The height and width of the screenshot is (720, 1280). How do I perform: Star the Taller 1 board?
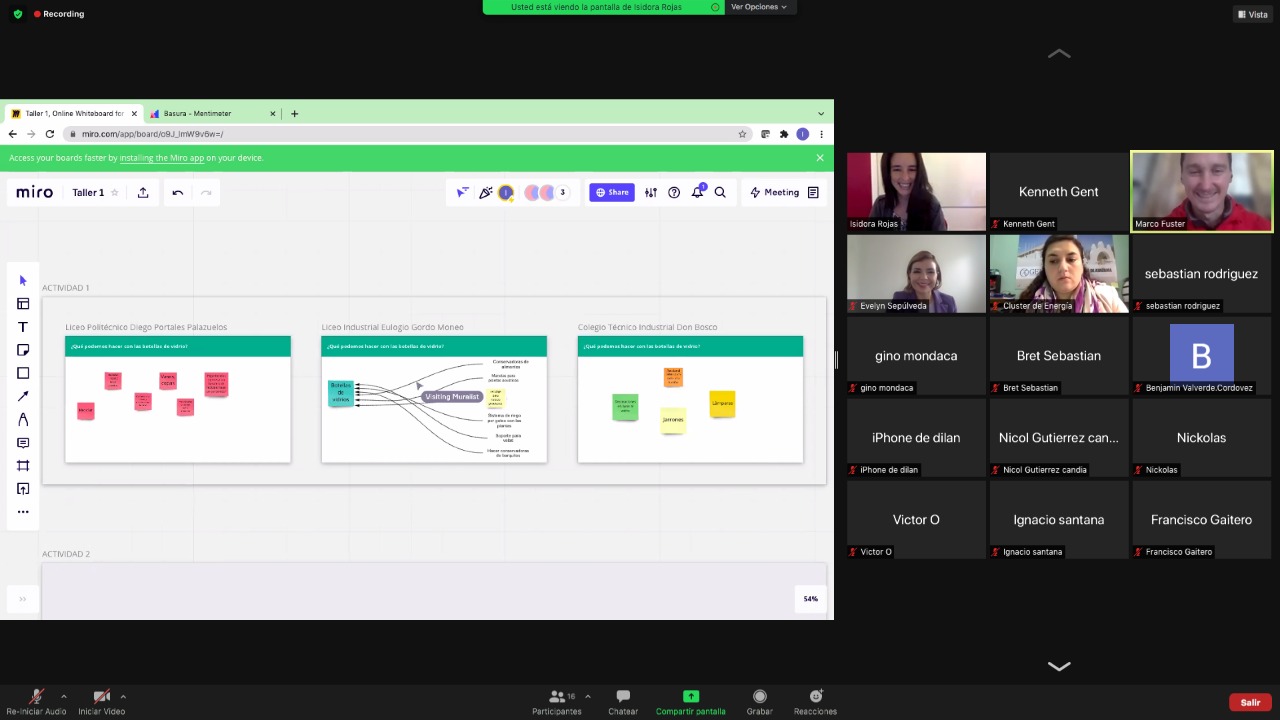115,193
